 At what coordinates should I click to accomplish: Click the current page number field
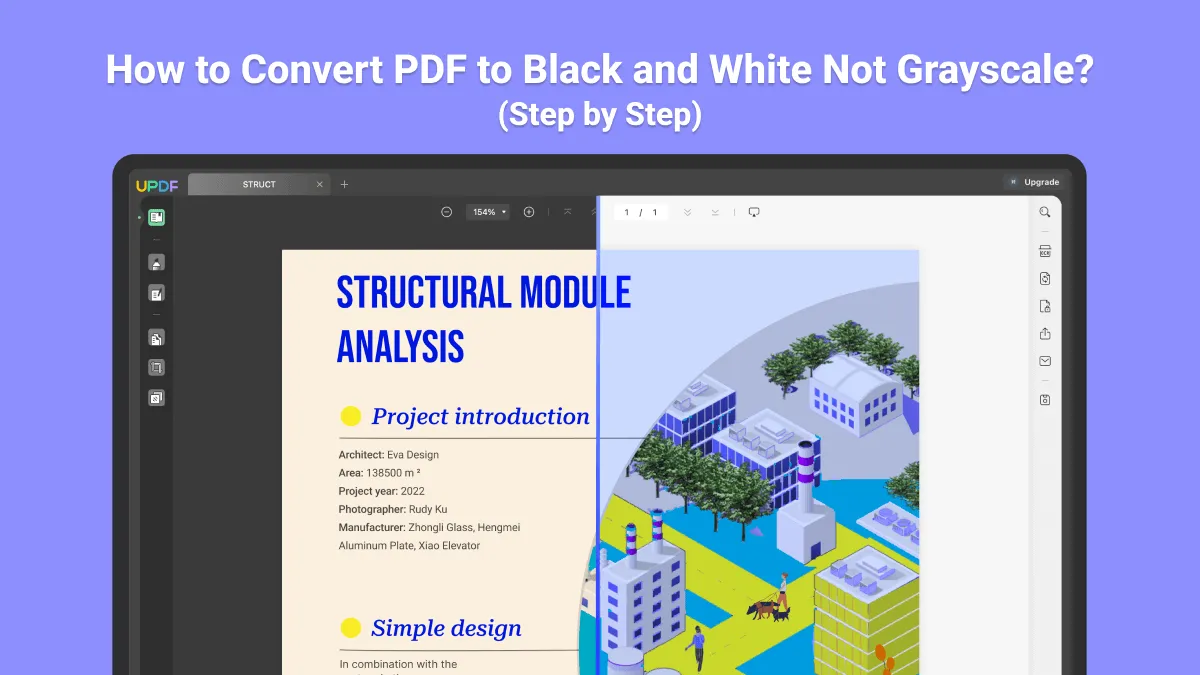(x=627, y=212)
